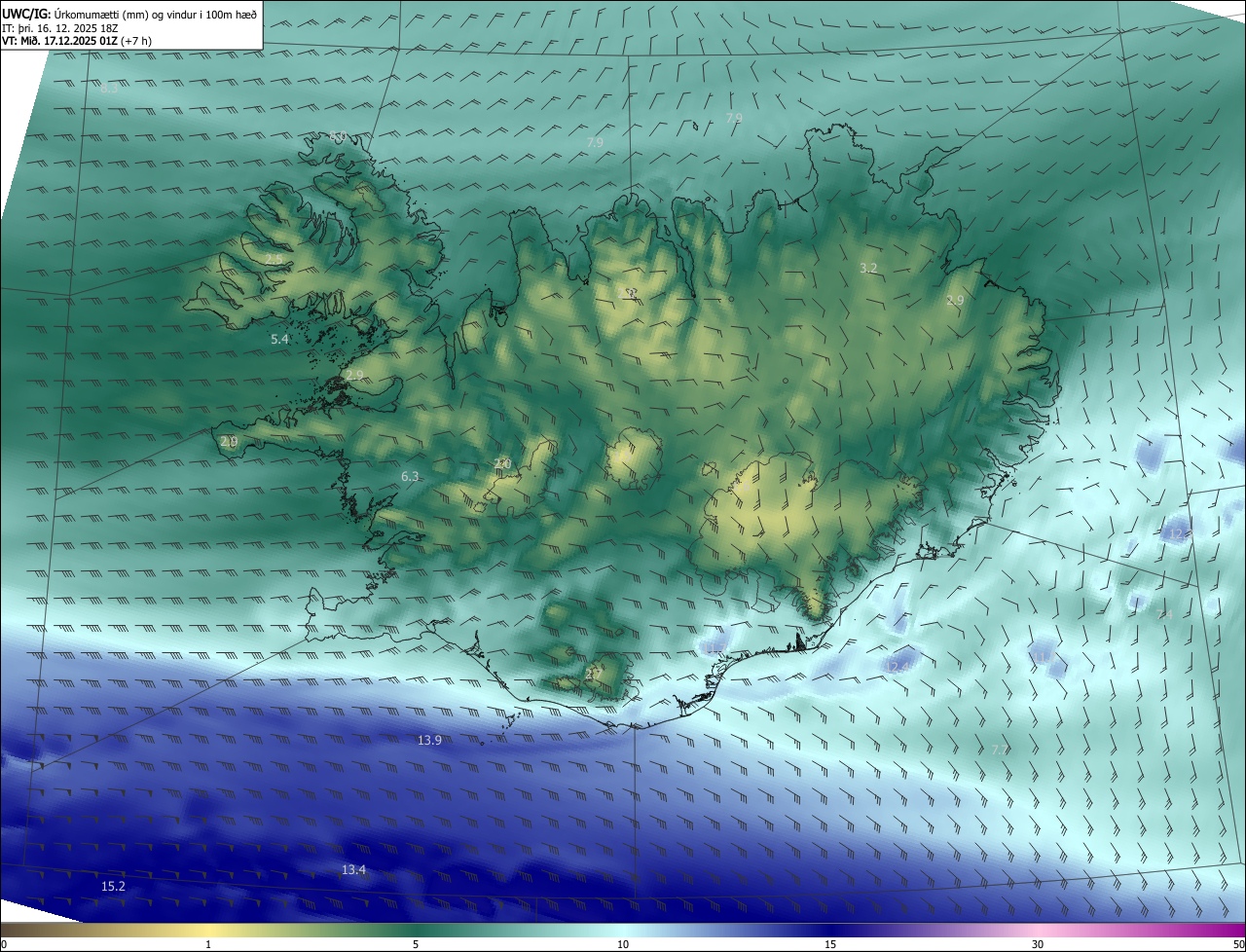Click the 8.0 value label on the map
This screenshot has width=1246, height=952.
337,136
